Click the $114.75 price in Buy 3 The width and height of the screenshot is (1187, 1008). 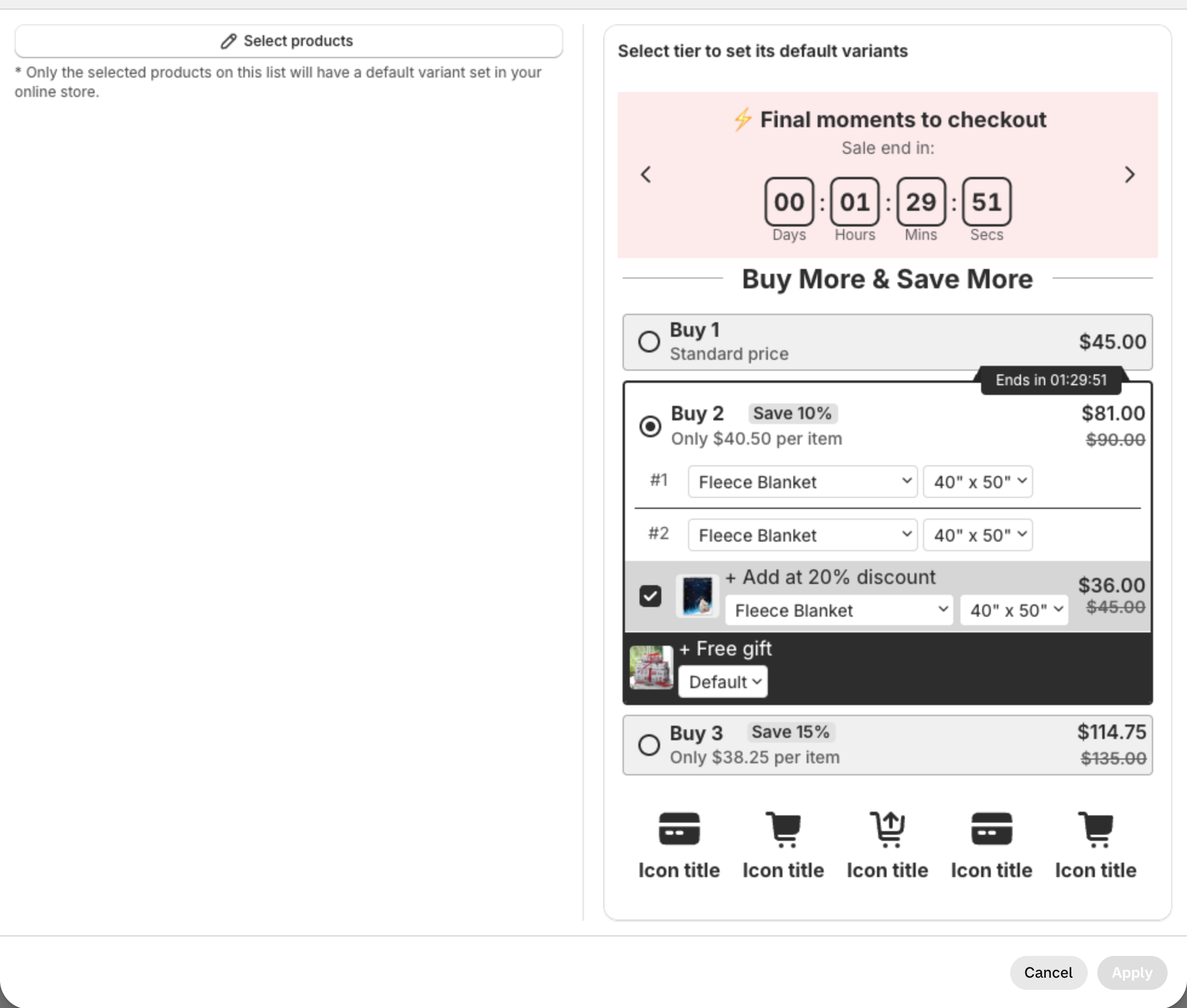click(x=1111, y=732)
